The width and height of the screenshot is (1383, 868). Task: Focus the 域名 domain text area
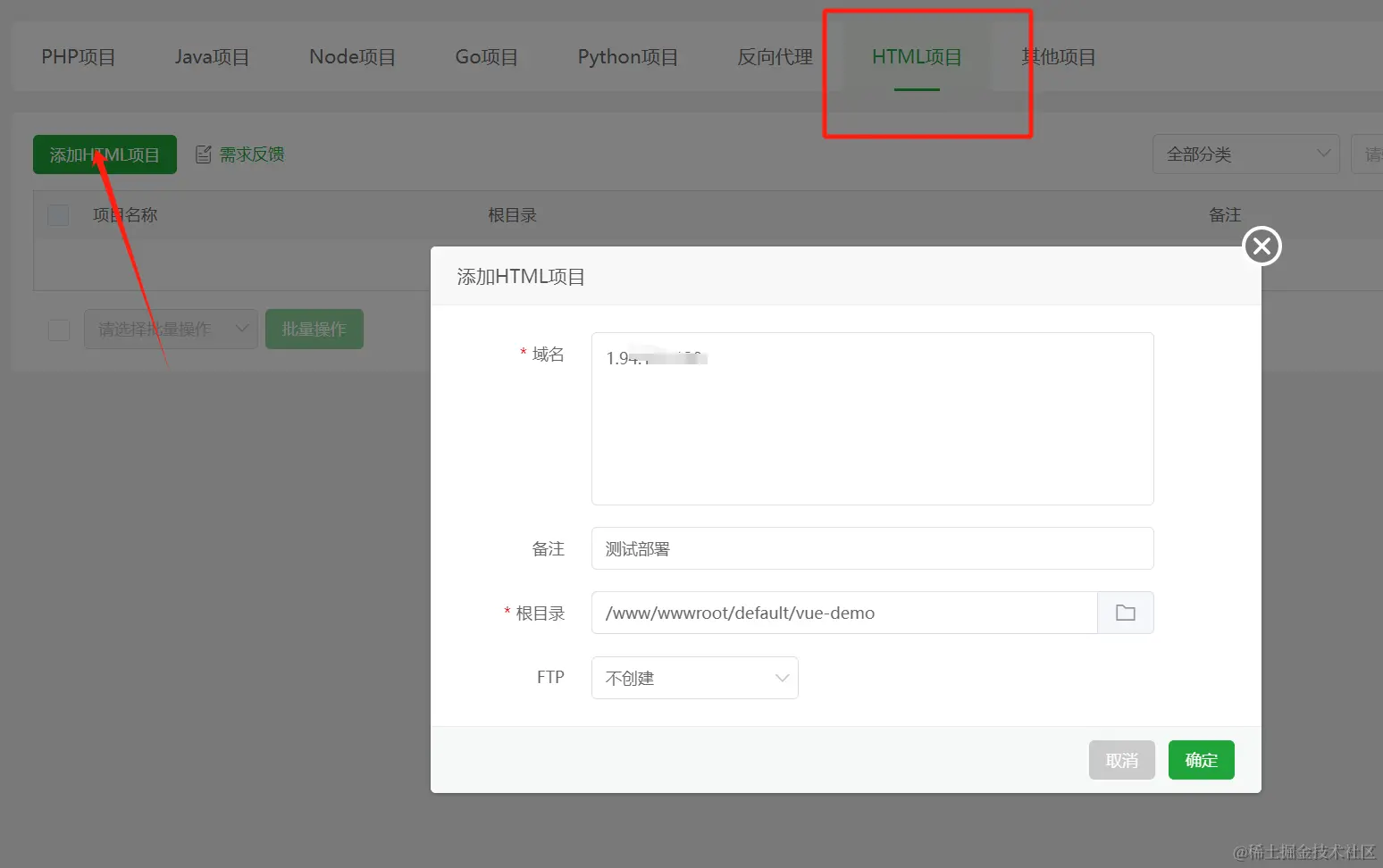[873, 419]
